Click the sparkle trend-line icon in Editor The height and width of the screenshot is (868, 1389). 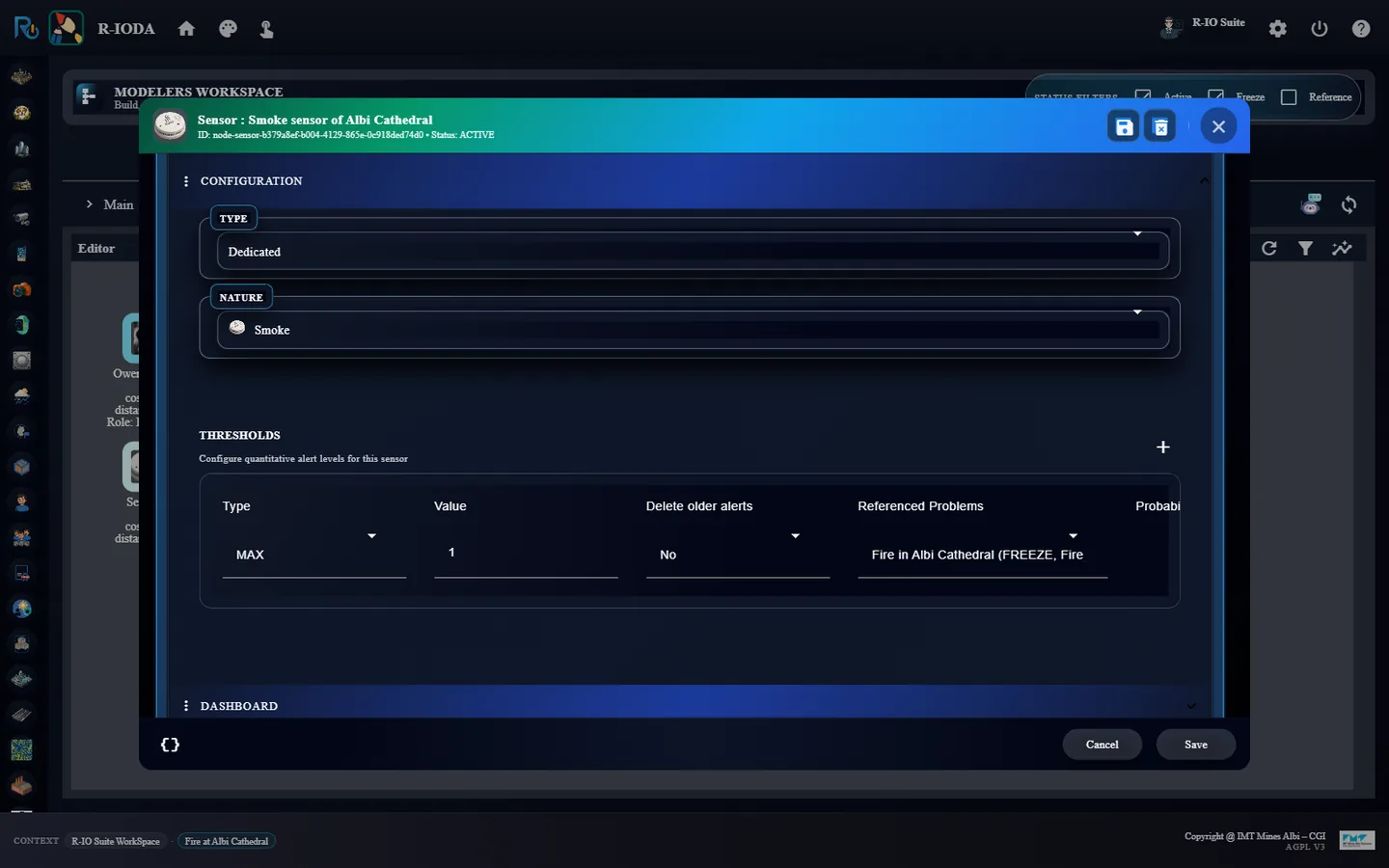click(x=1342, y=248)
